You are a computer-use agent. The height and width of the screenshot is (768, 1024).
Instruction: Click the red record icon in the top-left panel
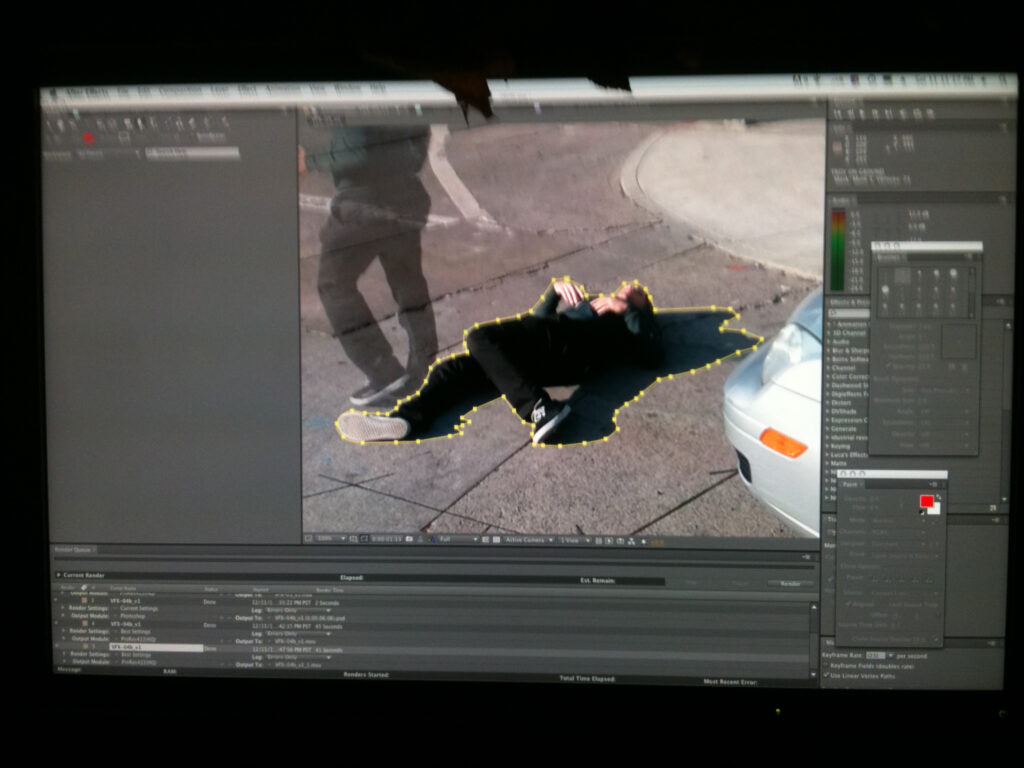(x=88, y=138)
